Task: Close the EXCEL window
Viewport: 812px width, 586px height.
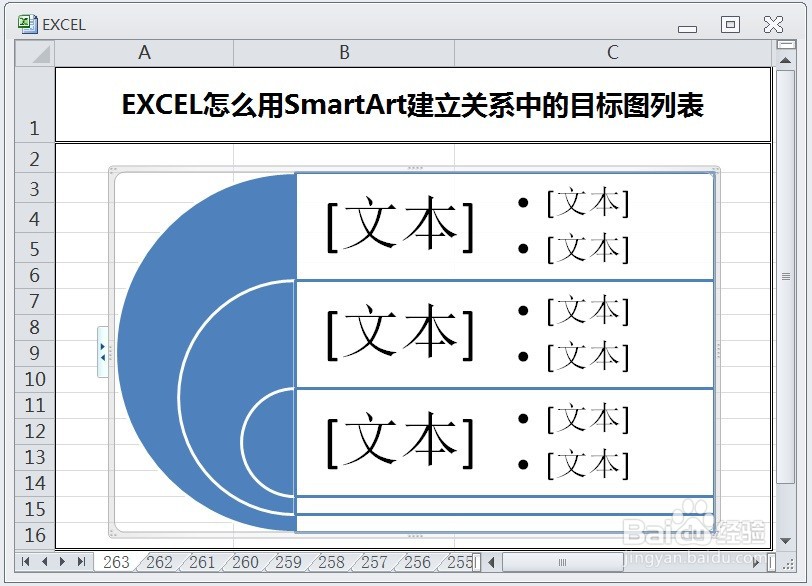Action: (x=773, y=24)
